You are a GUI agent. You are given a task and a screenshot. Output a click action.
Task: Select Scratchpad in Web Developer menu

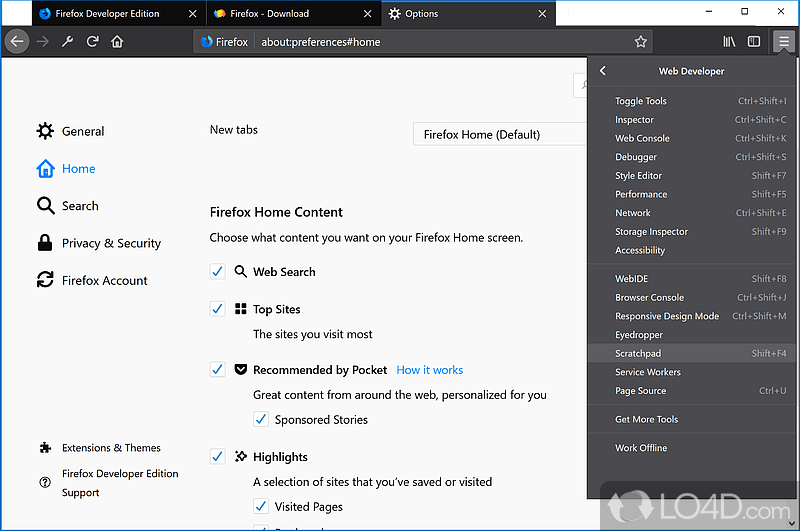click(691, 353)
